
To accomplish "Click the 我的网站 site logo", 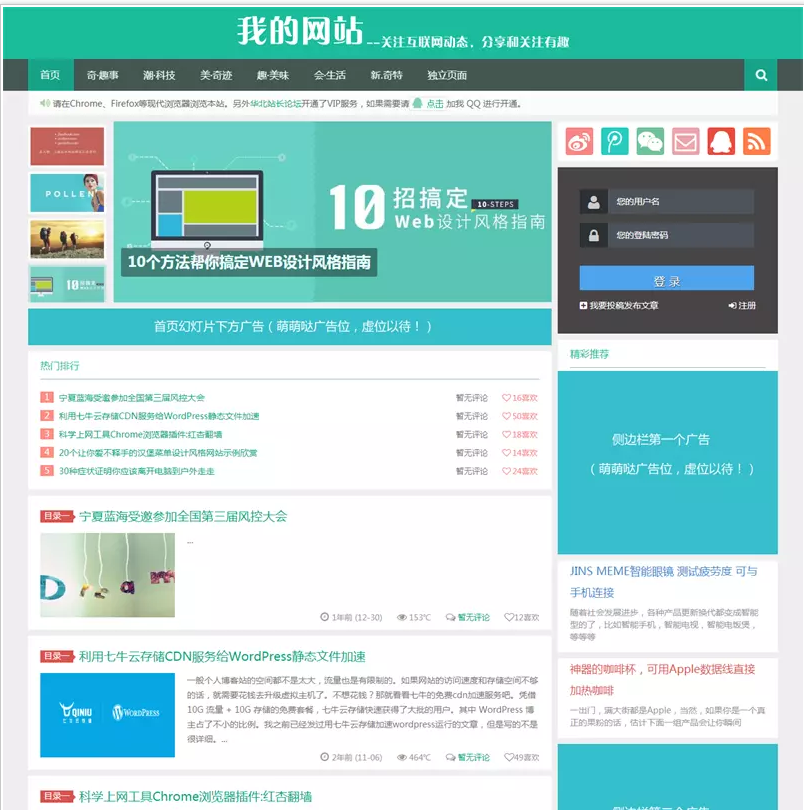I will (x=300, y=31).
